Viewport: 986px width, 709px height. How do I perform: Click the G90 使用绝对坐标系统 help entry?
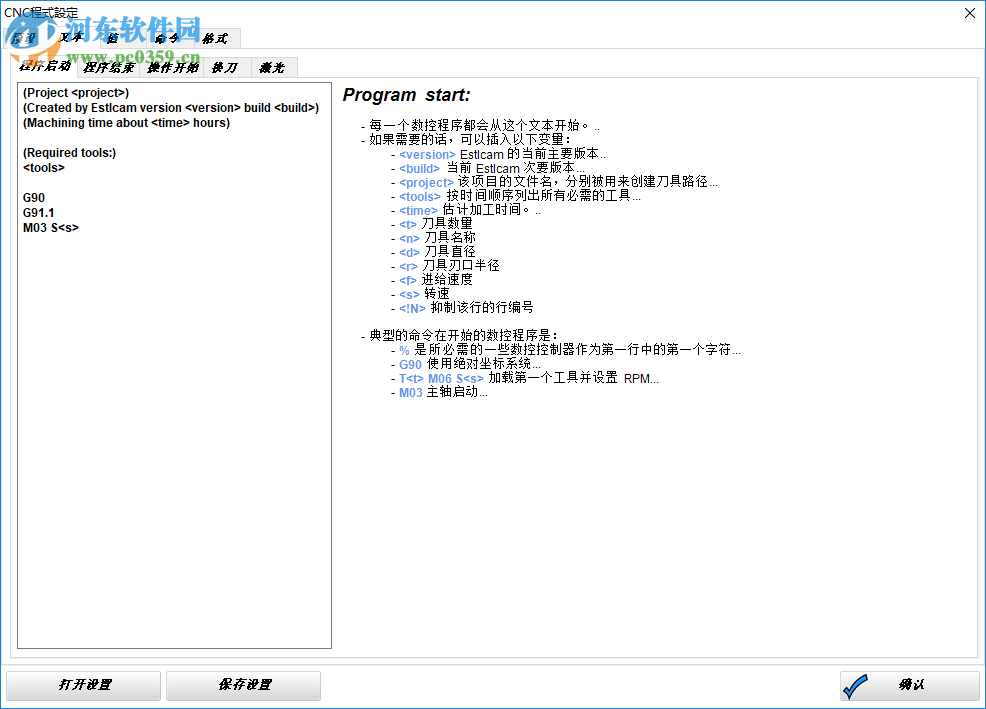pyautogui.click(x=469, y=364)
